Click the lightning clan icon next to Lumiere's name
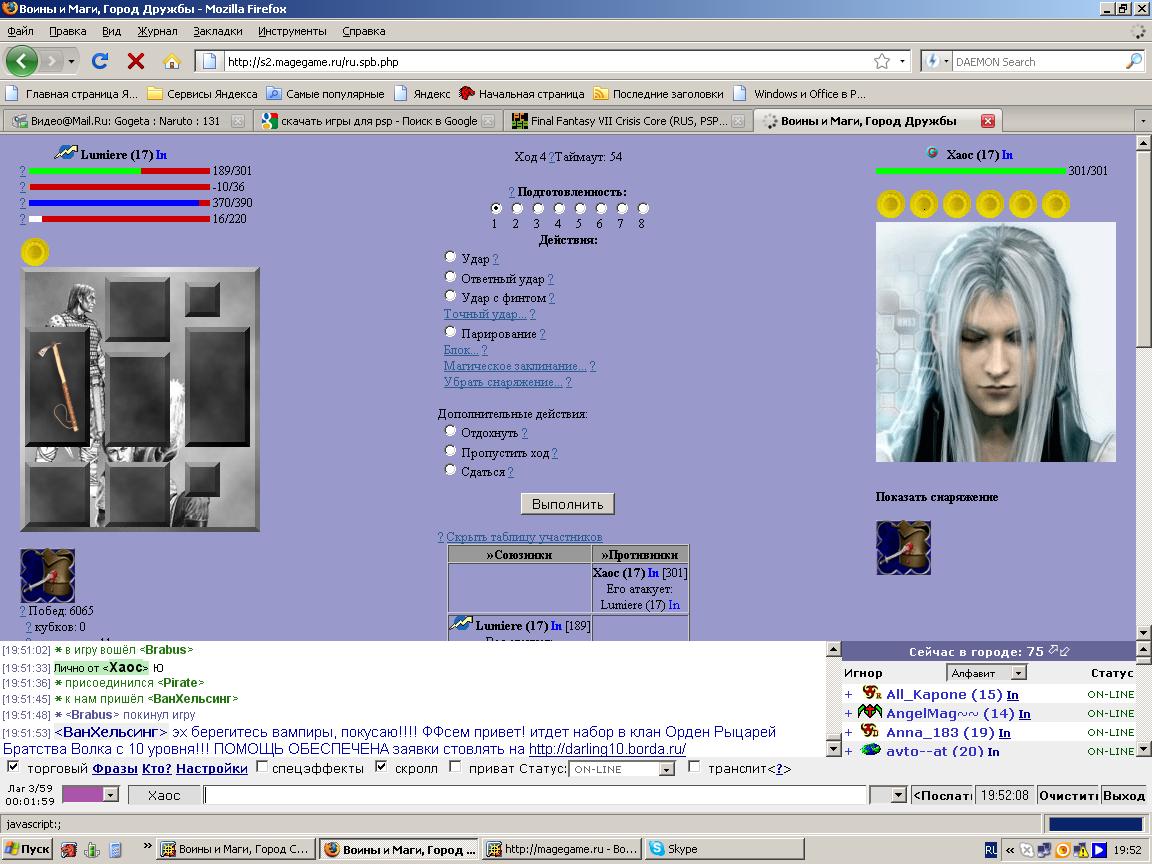Viewport: 1152px width, 864px height. point(66,153)
